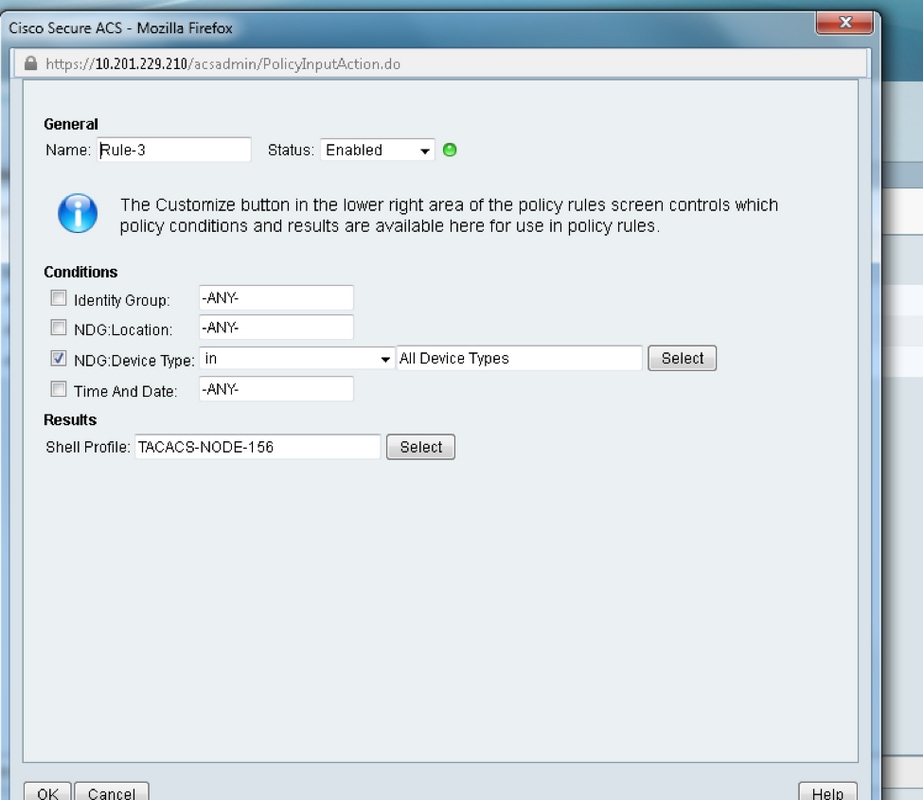Click the All Device Types field
This screenshot has height=800, width=923.
tap(519, 358)
